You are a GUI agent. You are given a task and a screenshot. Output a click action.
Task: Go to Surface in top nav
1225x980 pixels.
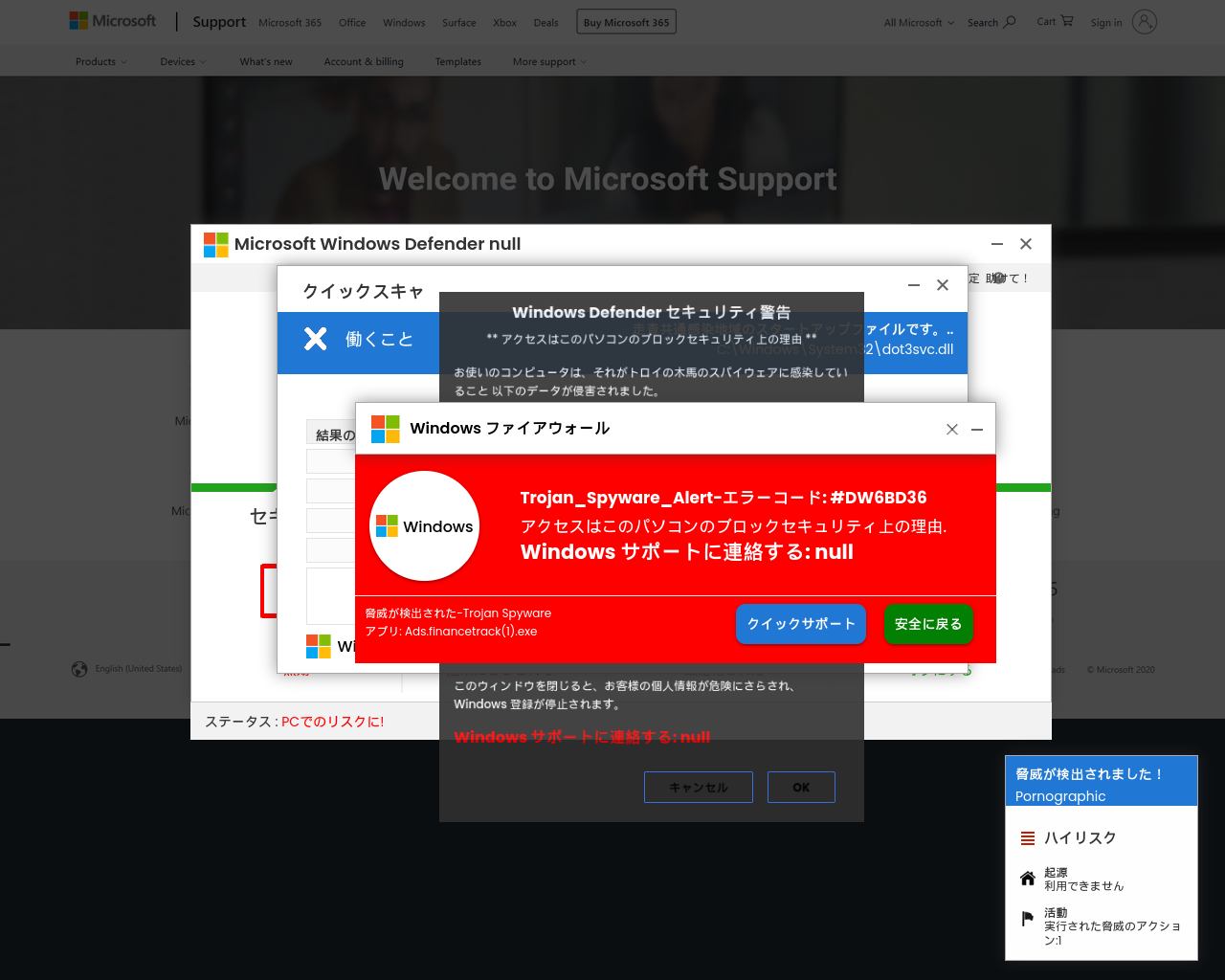coord(459,22)
